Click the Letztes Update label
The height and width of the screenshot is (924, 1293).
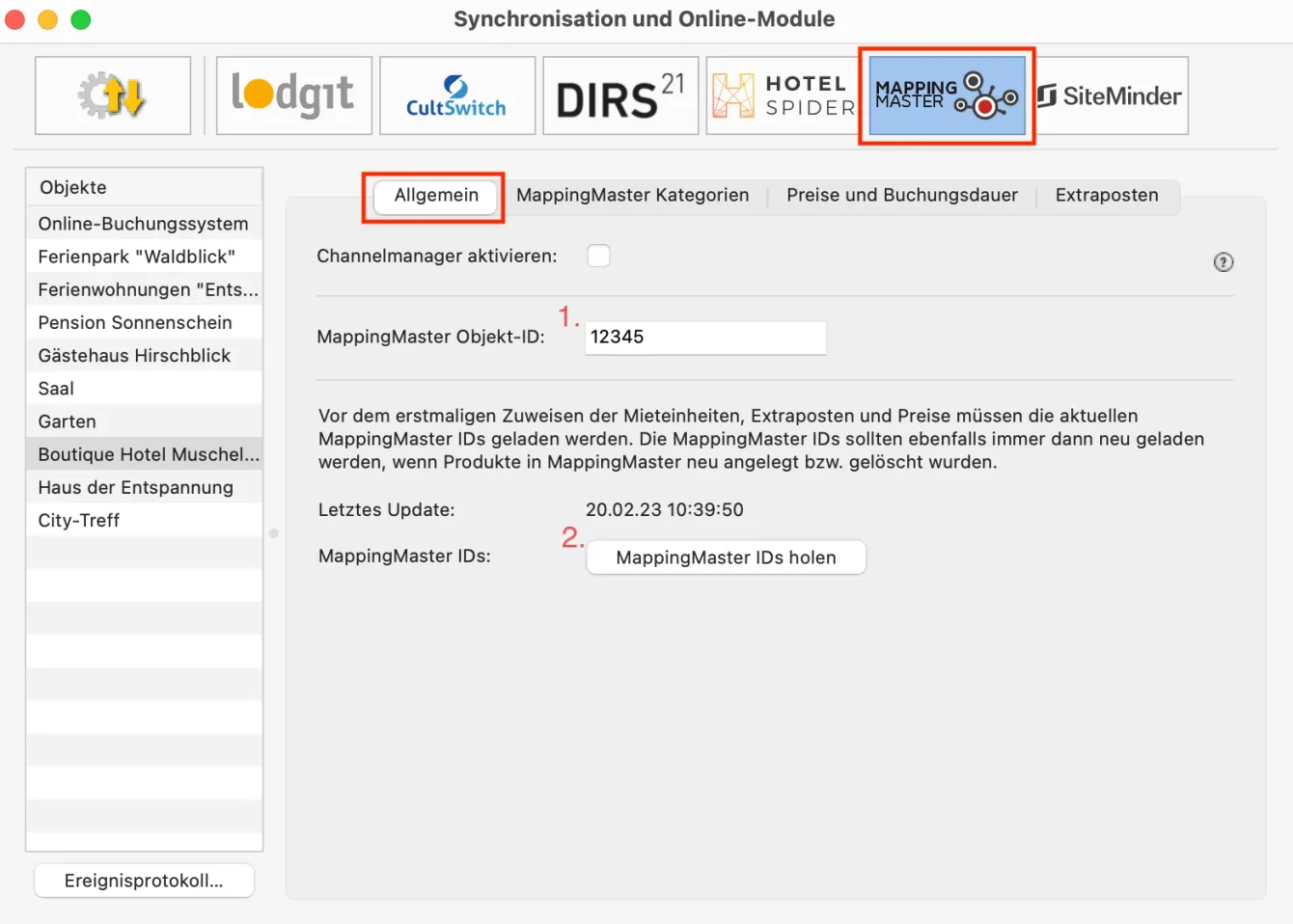point(386,509)
